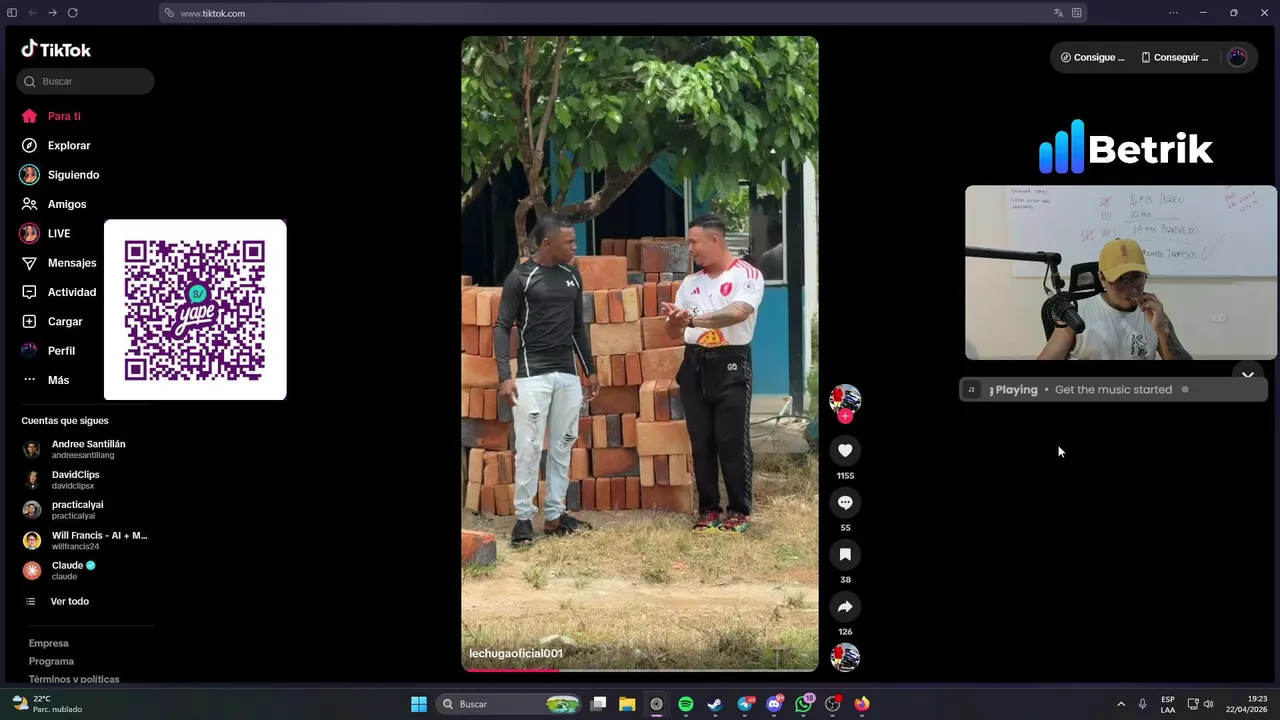Go back in the browser

pos(32,13)
